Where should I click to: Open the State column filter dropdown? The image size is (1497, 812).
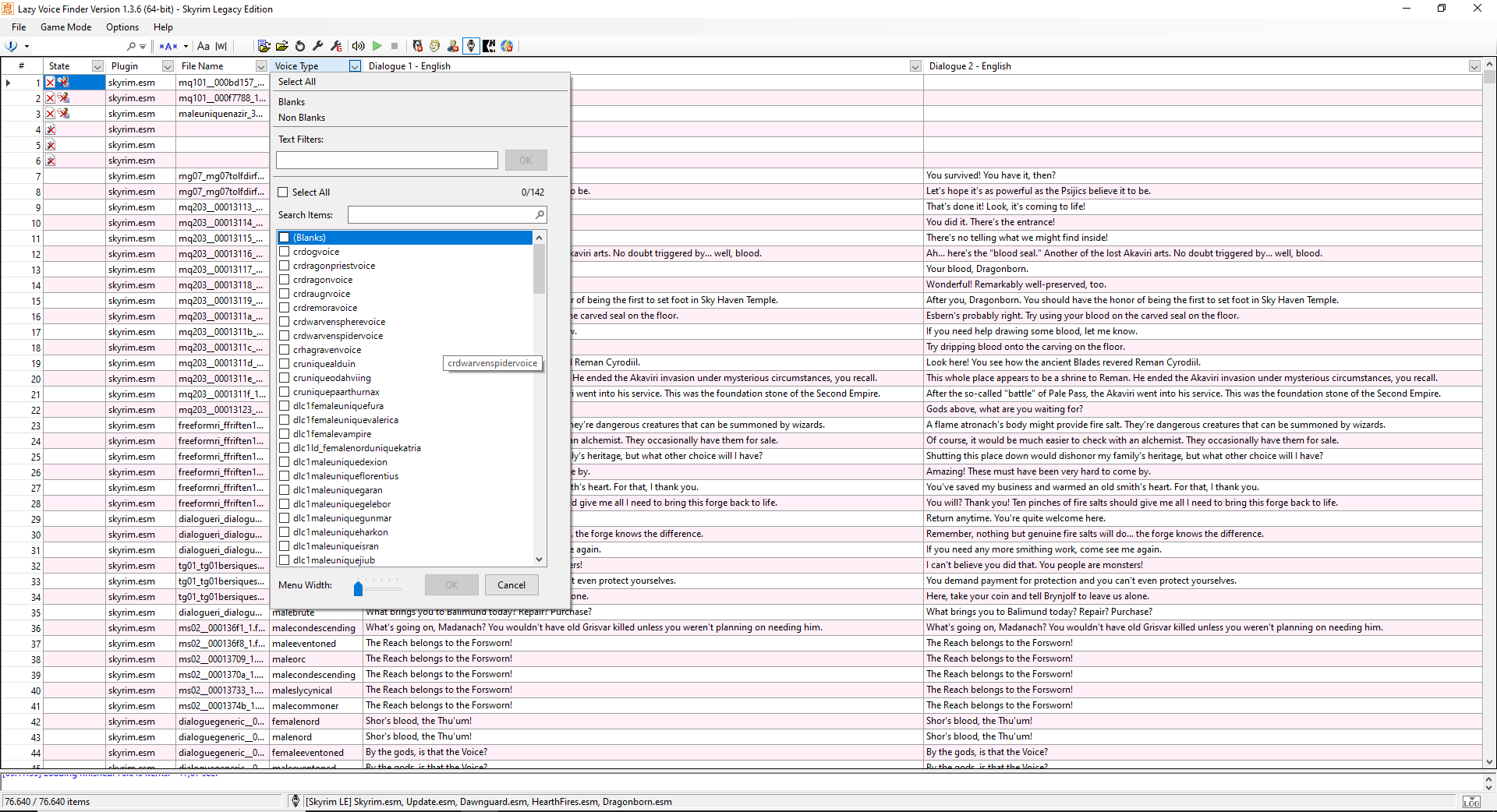pyautogui.click(x=97, y=66)
